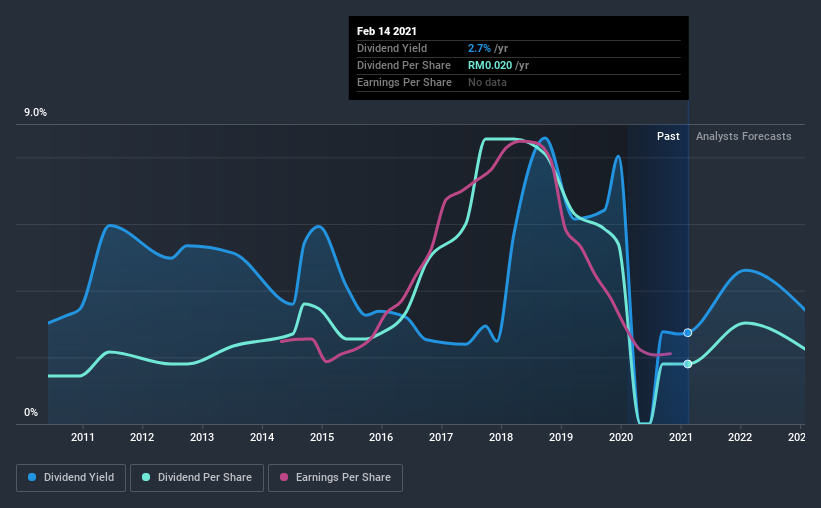
Task: Click the 2022 x-axis label
Action: pyautogui.click(x=740, y=437)
